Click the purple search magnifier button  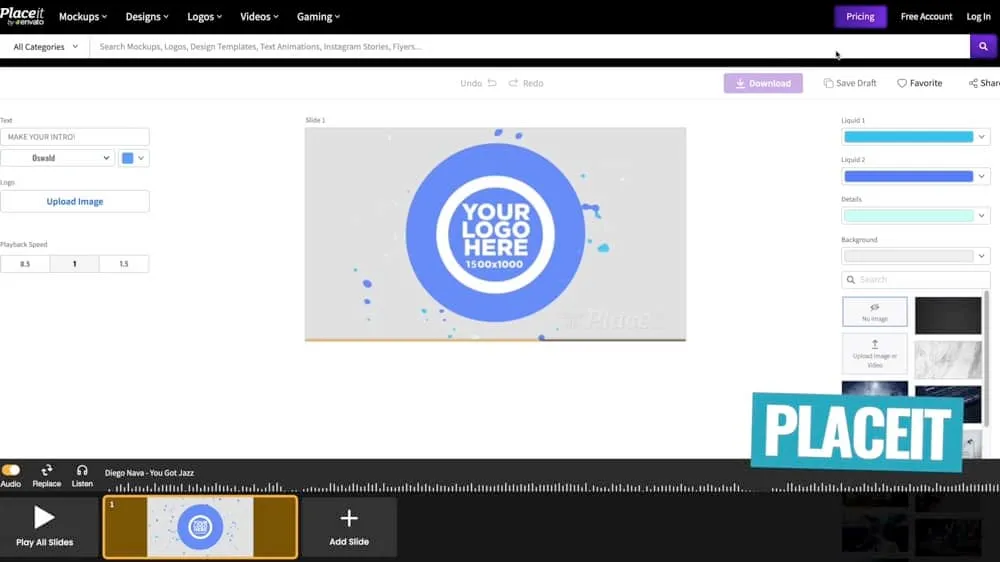coord(984,47)
